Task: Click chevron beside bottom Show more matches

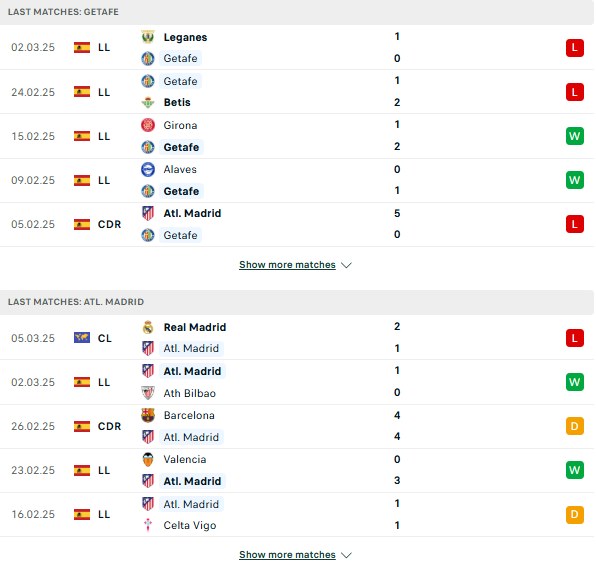Action: pyautogui.click(x=346, y=555)
